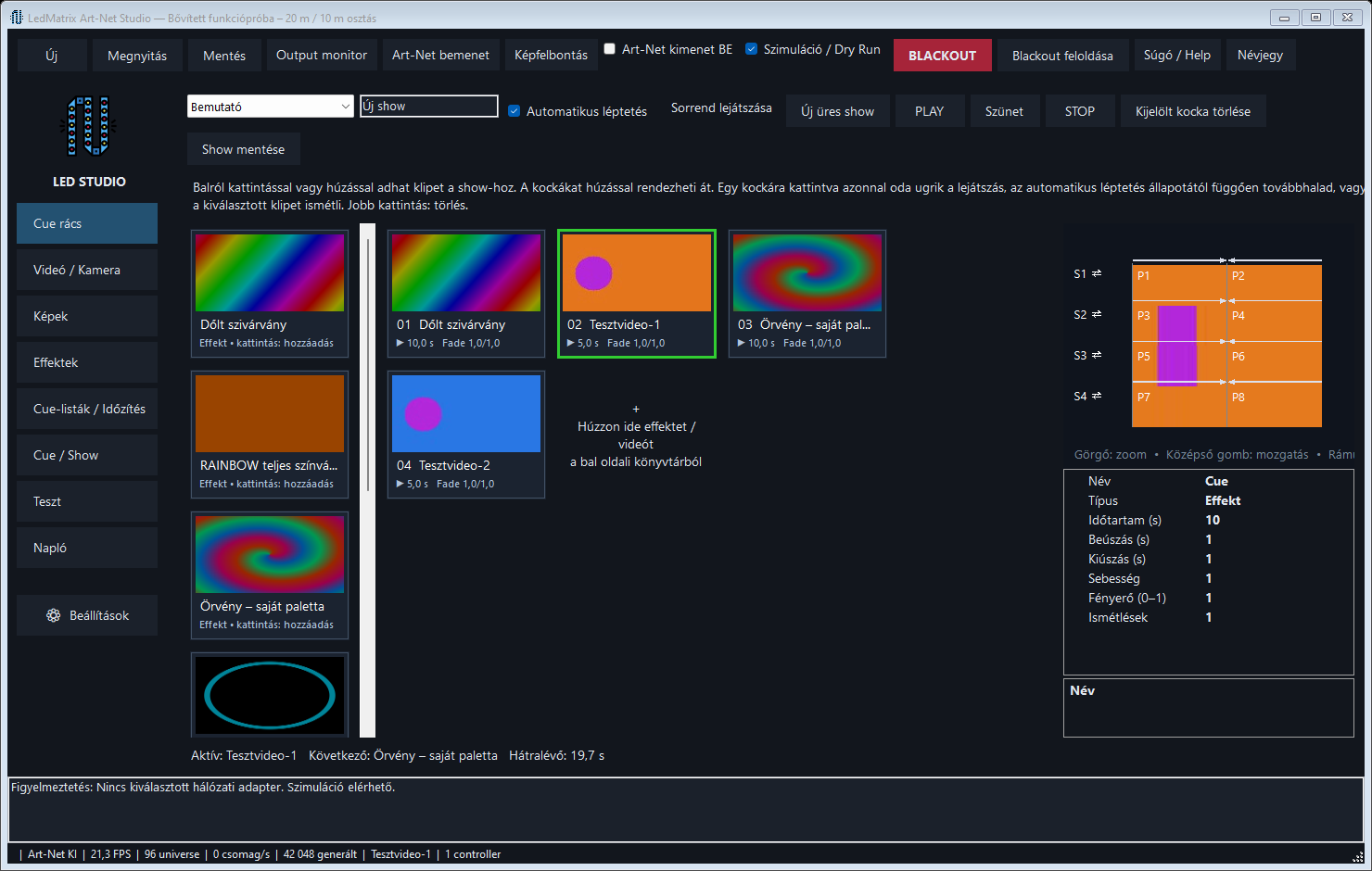The image size is (1372, 871).
Task: Click the swap arrows icon beside S2
Action: pos(1097,314)
